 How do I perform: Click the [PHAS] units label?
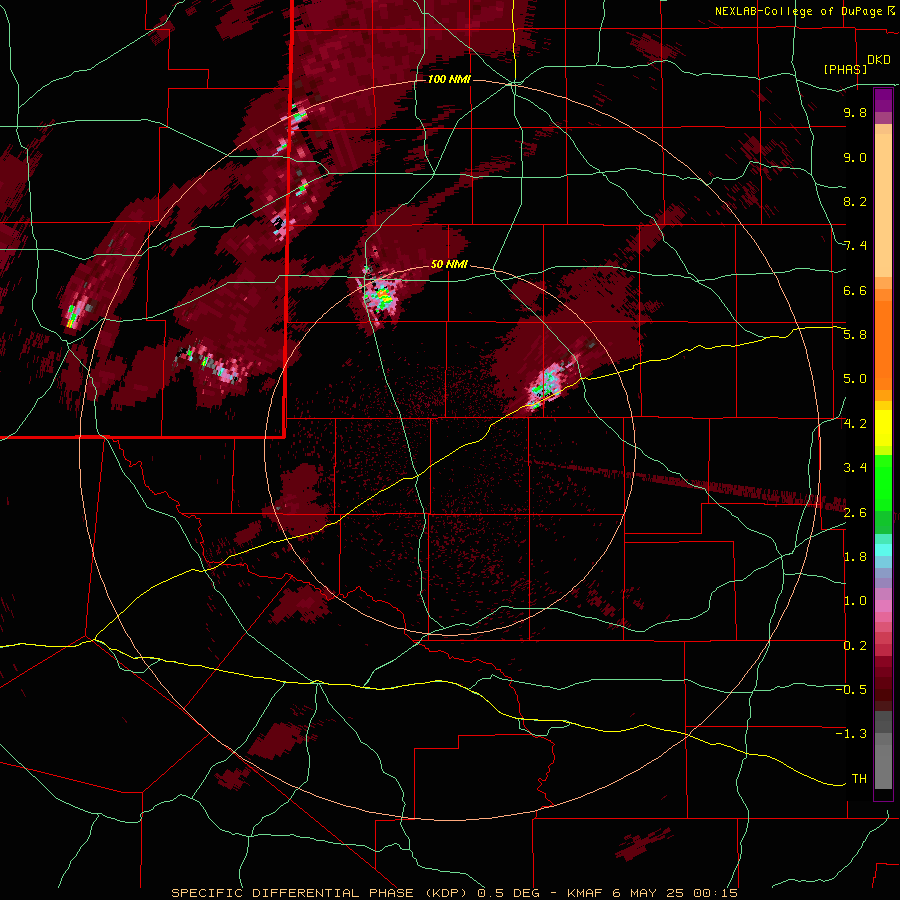pos(845,69)
